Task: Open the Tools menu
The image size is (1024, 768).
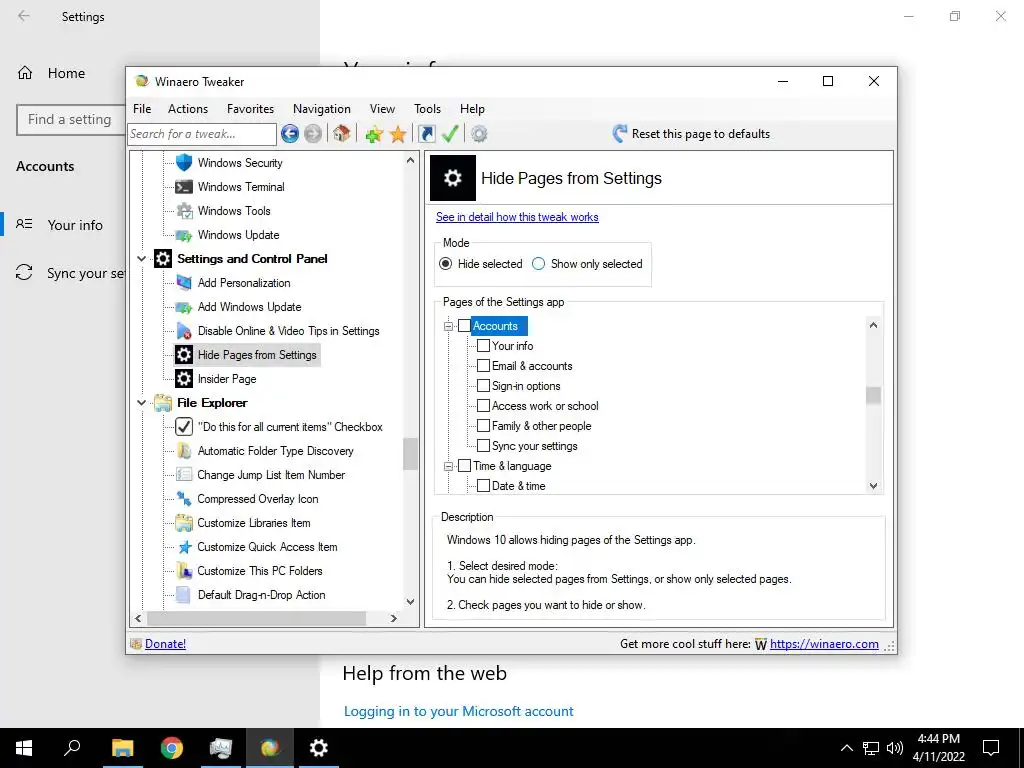Action: [427, 109]
